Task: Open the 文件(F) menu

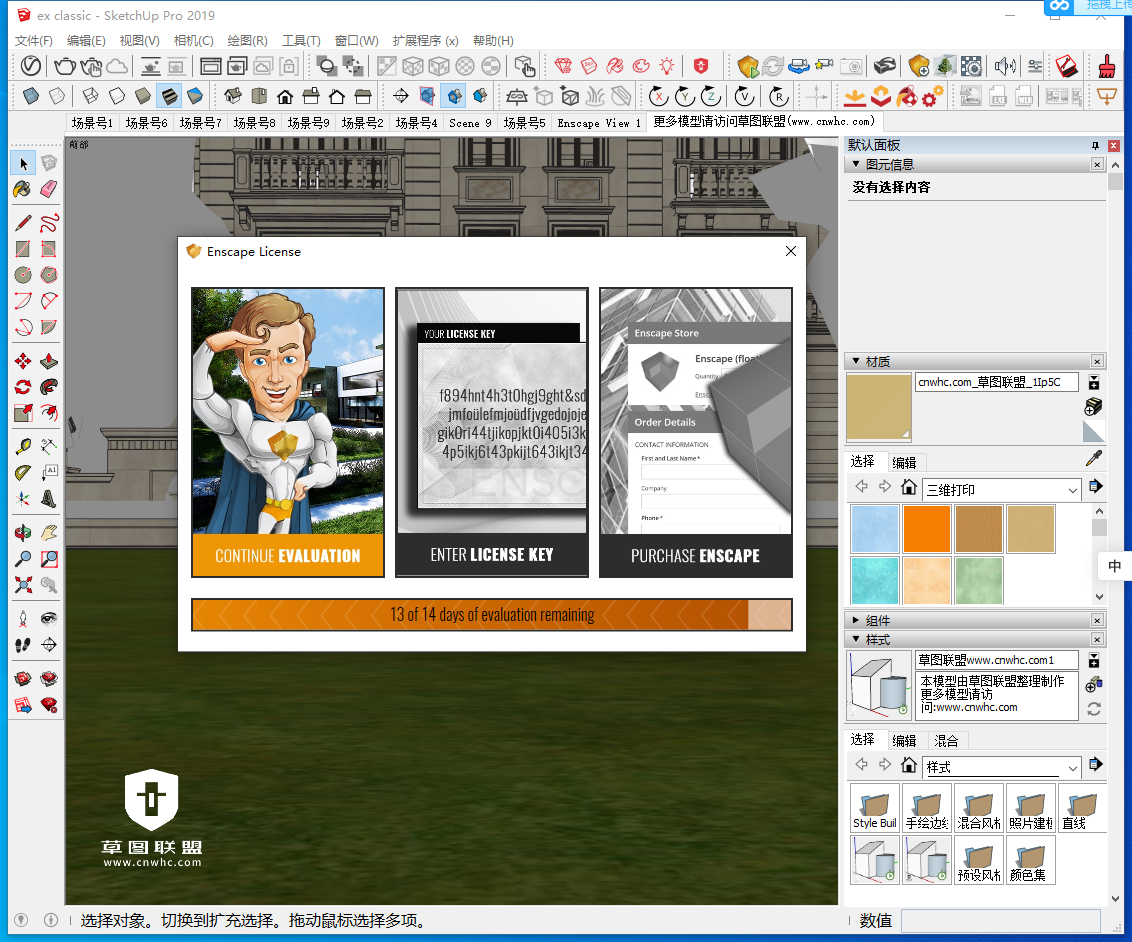Action: tap(34, 40)
